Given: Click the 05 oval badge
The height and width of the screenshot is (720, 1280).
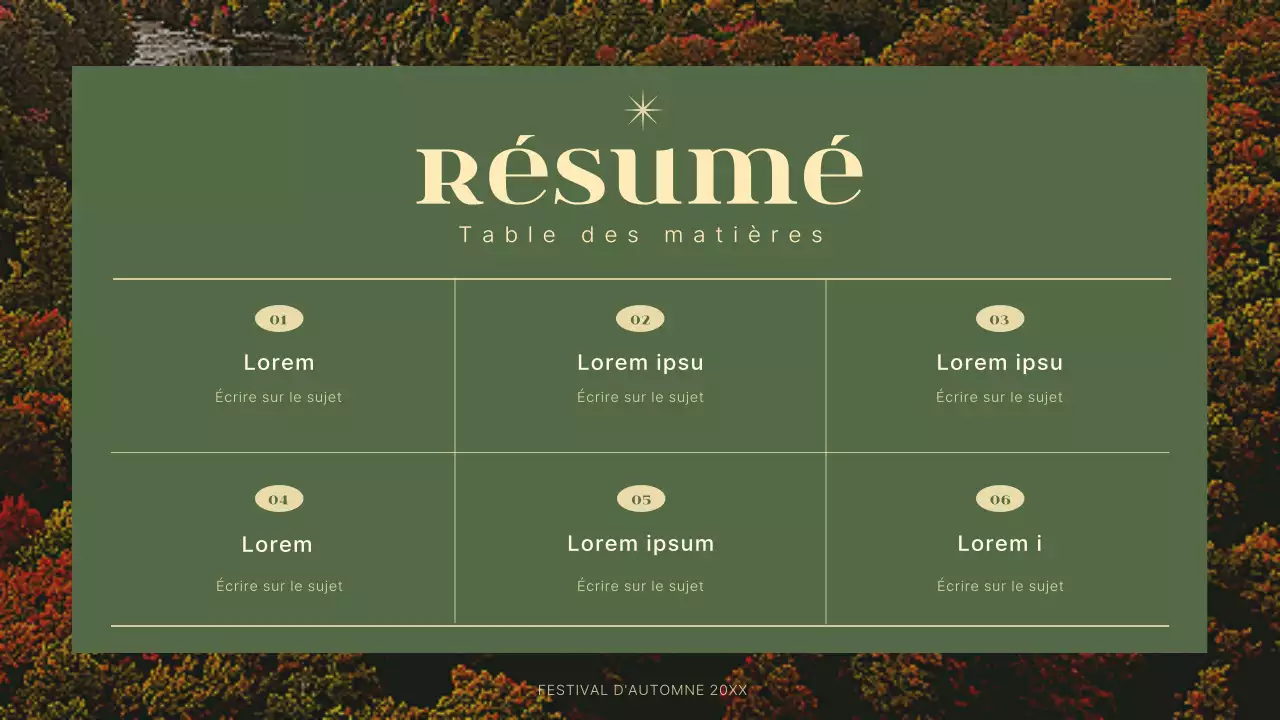Looking at the screenshot, I should click(x=640, y=498).
